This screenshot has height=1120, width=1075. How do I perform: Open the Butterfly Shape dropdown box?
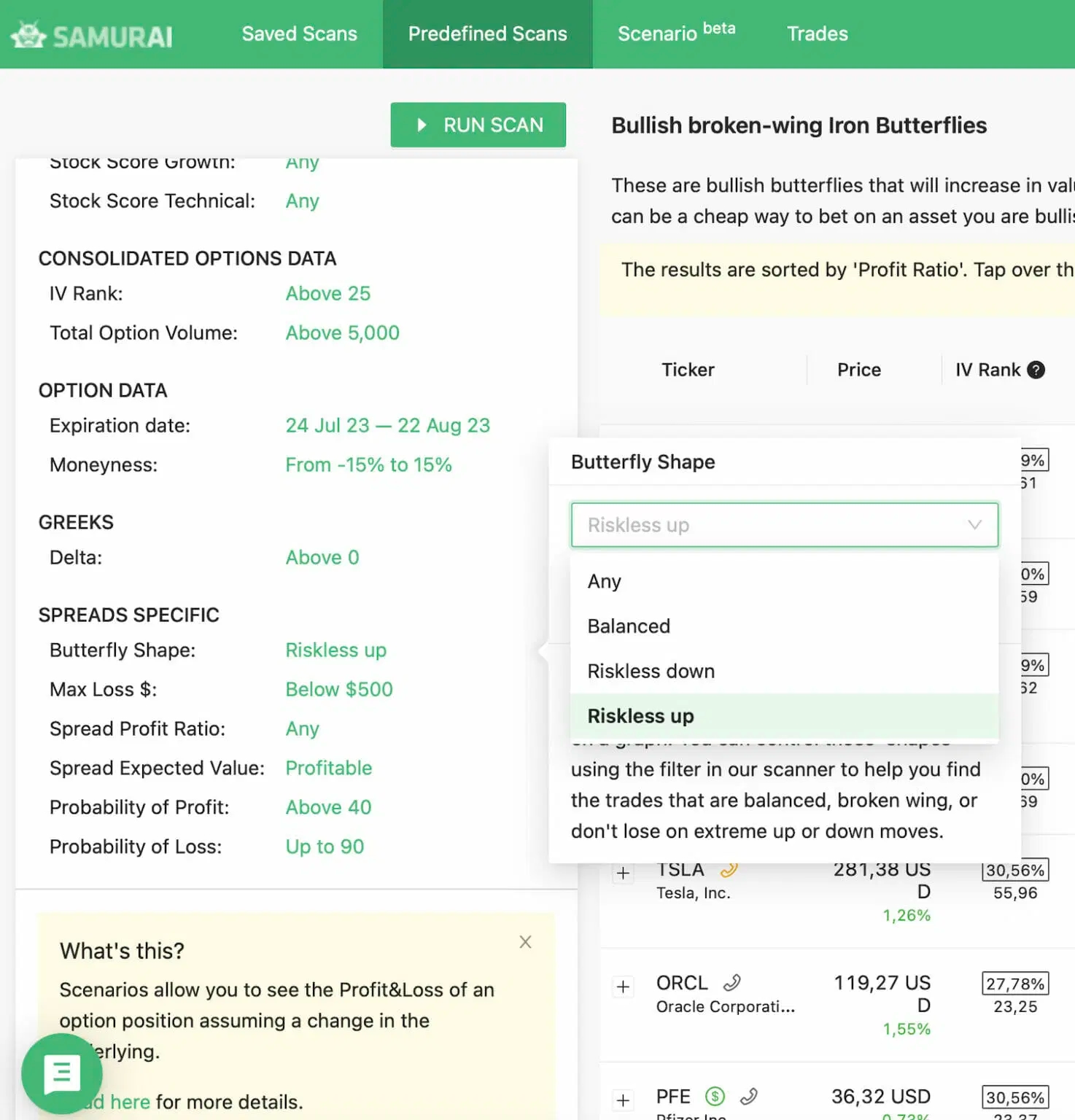coord(784,525)
